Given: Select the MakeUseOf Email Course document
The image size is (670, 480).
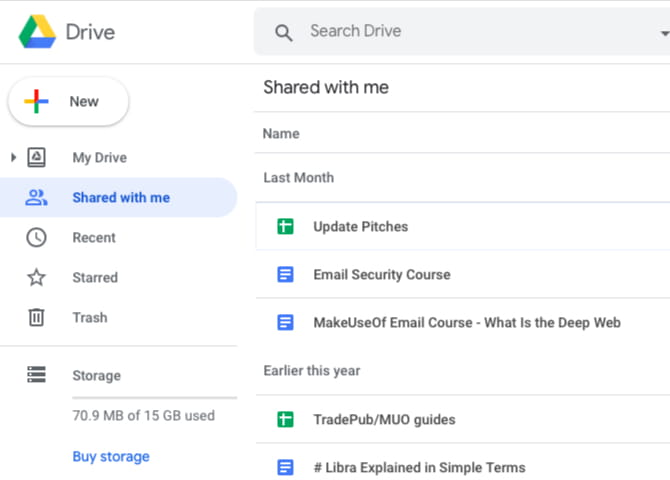Looking at the screenshot, I should coord(466,323).
